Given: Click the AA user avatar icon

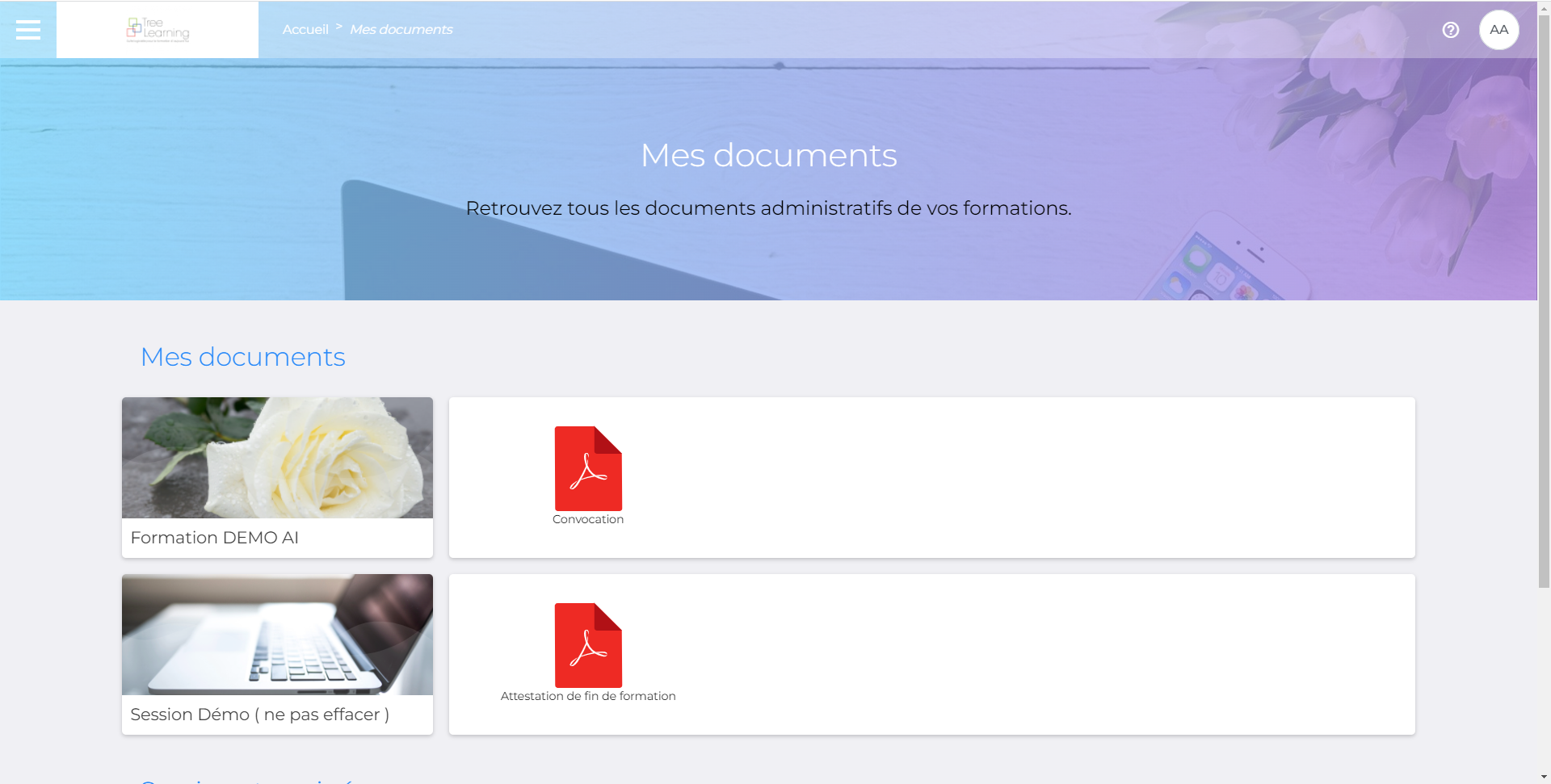Looking at the screenshot, I should (x=1498, y=29).
